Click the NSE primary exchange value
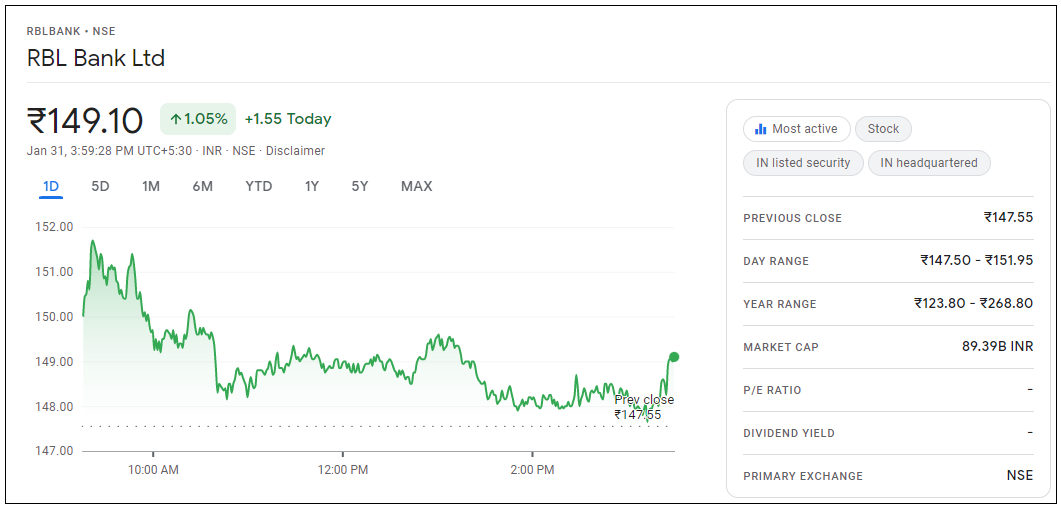The image size is (1061, 508). point(1020,476)
